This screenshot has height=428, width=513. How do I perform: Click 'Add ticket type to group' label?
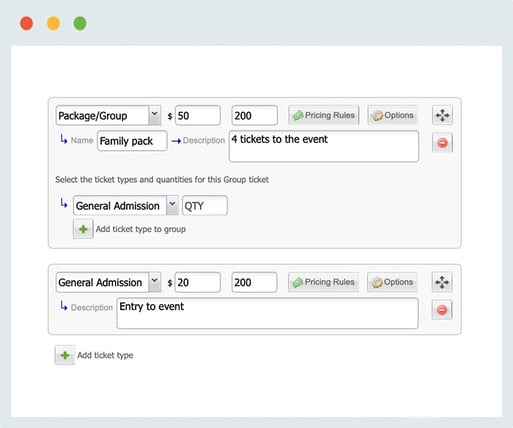coord(141,229)
